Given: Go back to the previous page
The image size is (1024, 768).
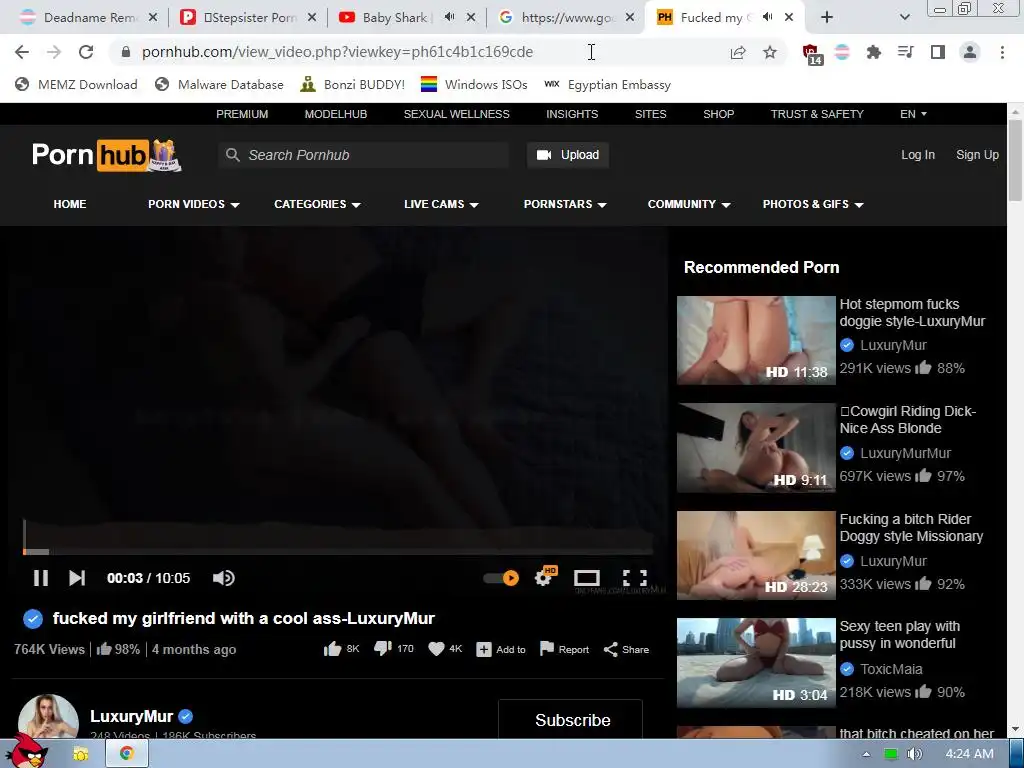Looking at the screenshot, I should pos(22,52).
